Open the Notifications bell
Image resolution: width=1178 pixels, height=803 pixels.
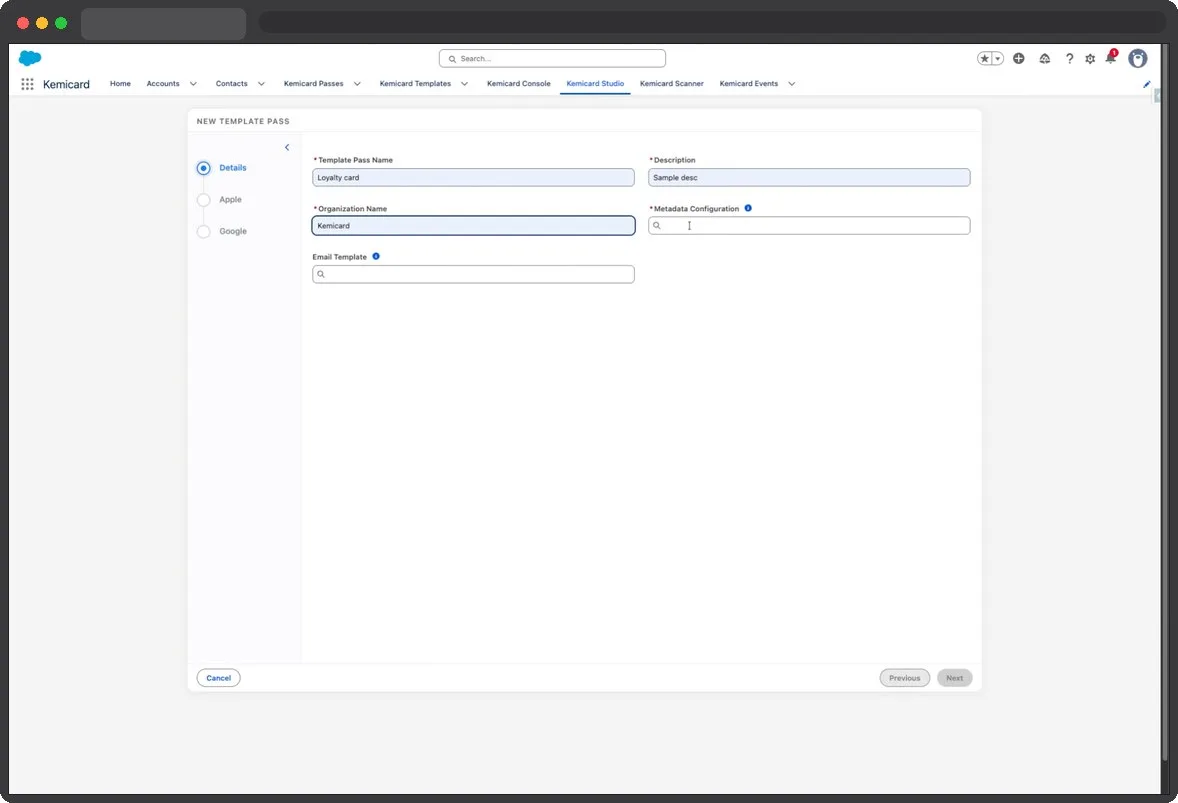[1111, 57]
